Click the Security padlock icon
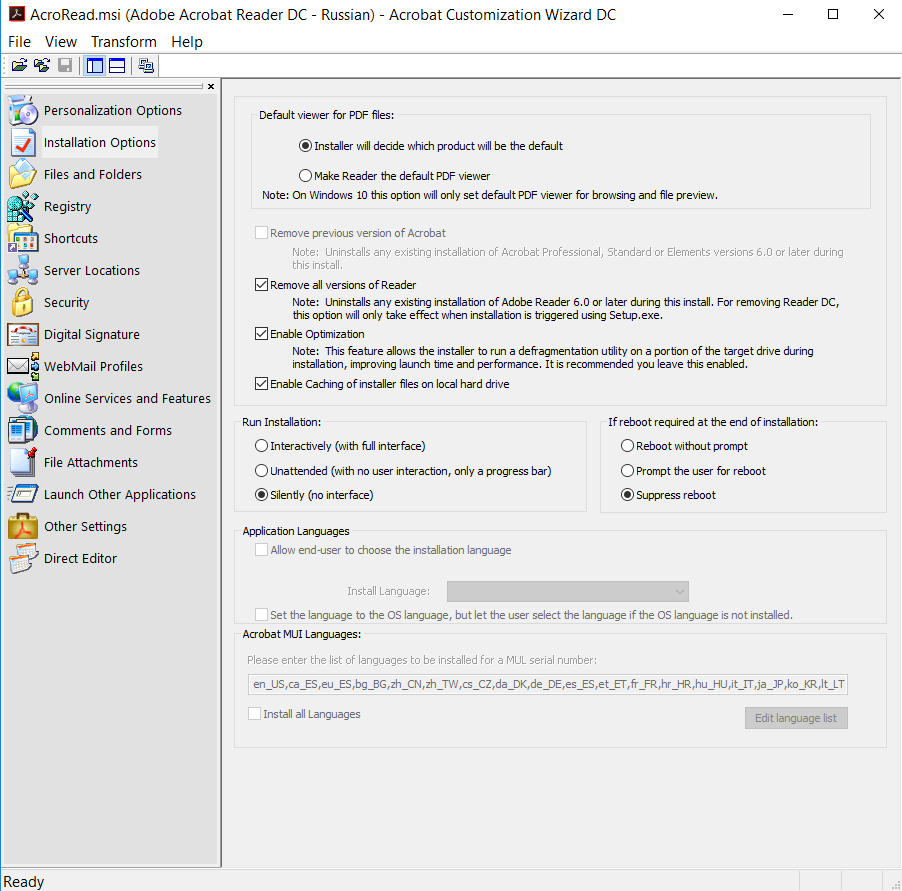902x891 pixels. (x=23, y=303)
